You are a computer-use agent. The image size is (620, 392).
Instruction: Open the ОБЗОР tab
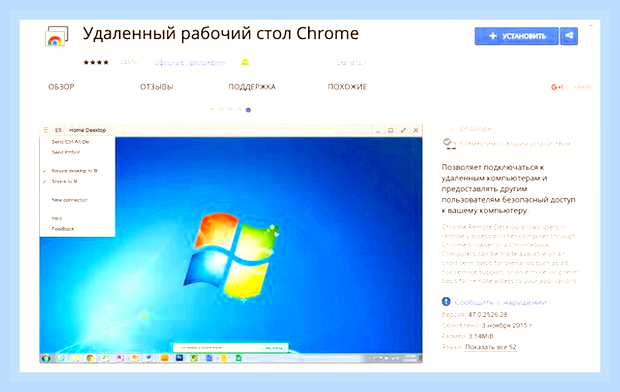coord(61,87)
